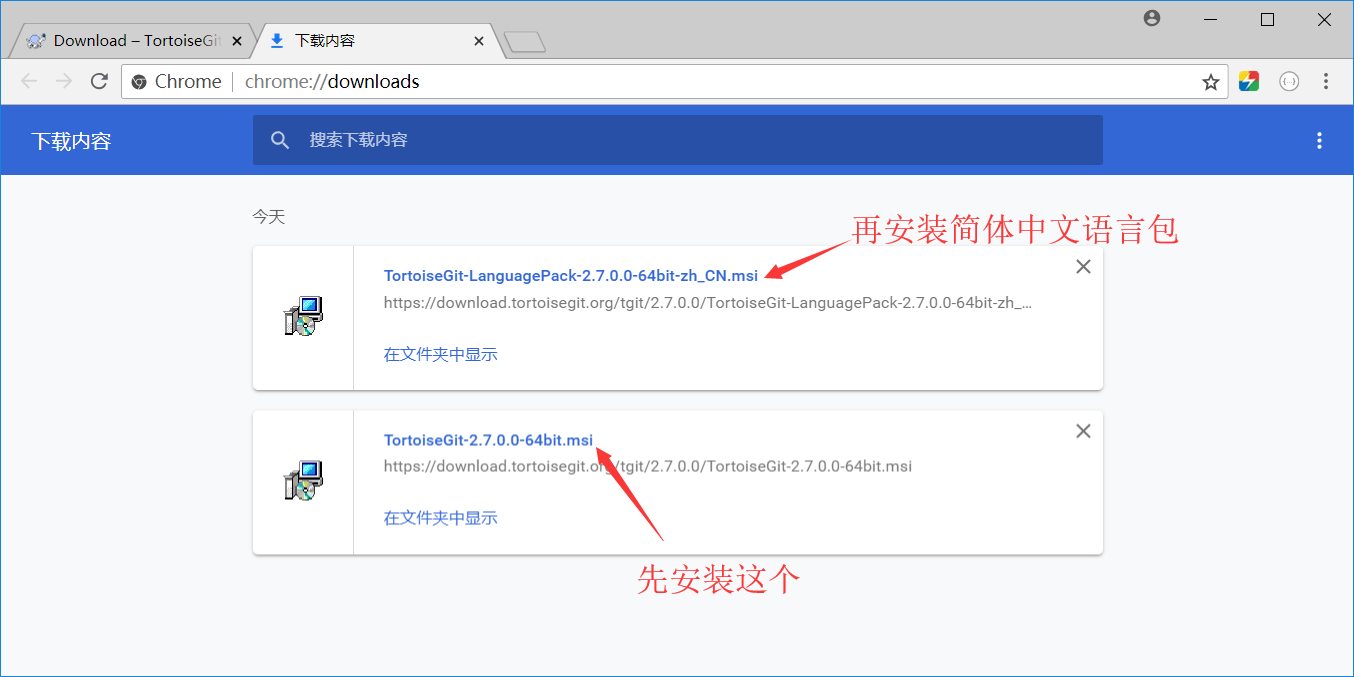1354x677 pixels.
Task: Click the address bar showing chrome://downloads
Action: [x=675, y=82]
